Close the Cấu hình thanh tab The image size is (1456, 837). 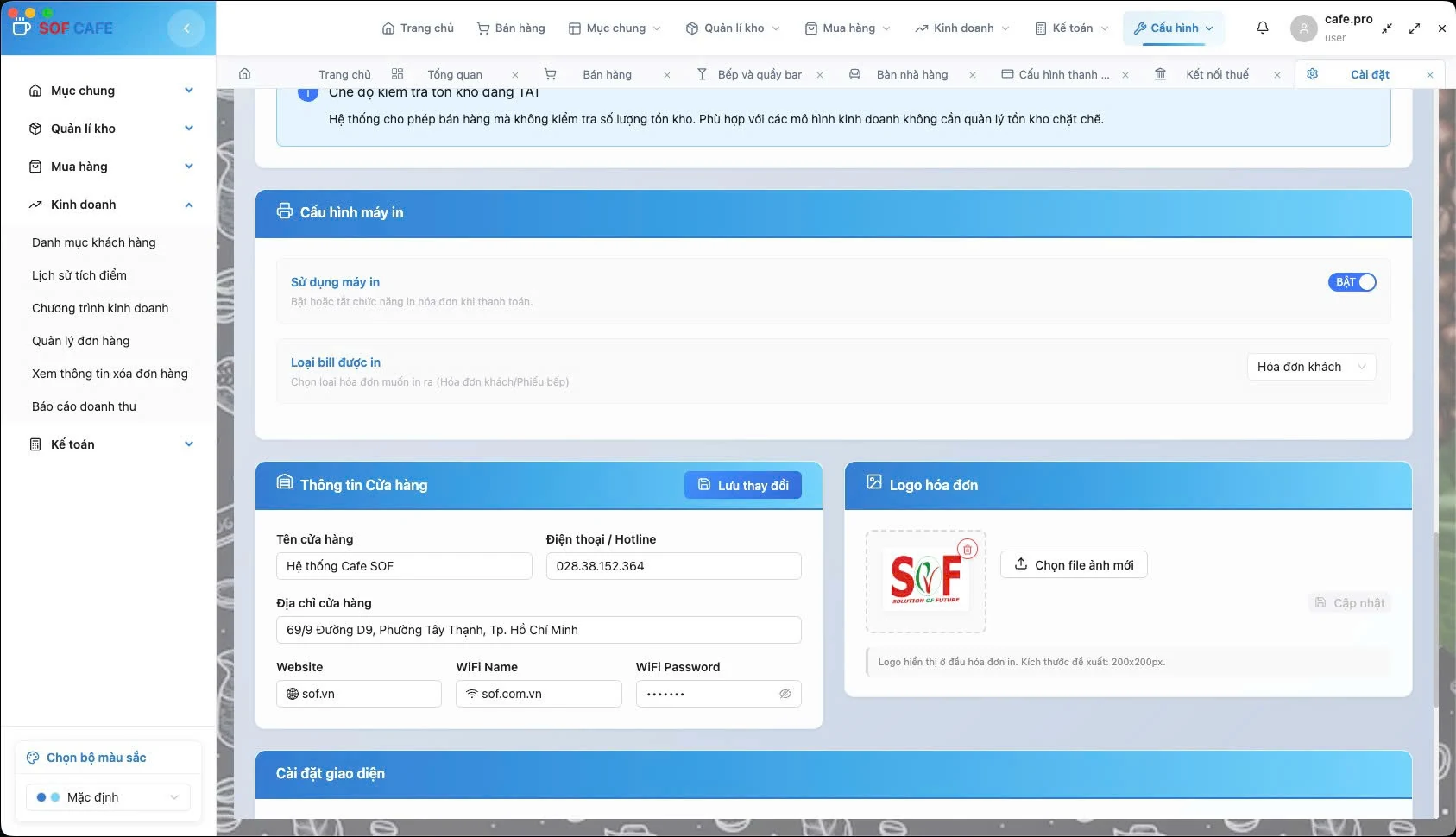(1125, 75)
